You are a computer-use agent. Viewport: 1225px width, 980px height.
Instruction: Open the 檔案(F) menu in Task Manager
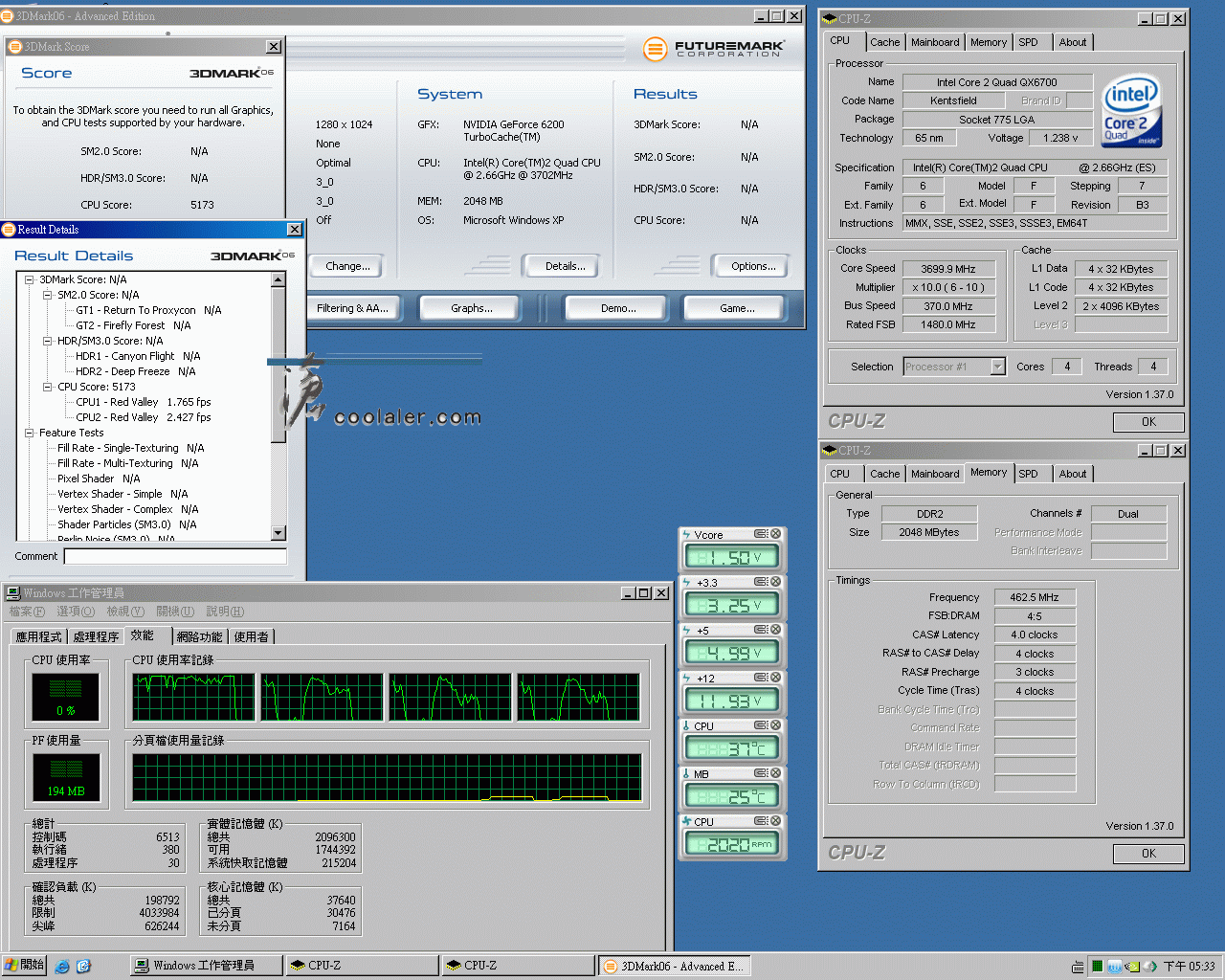(x=27, y=612)
